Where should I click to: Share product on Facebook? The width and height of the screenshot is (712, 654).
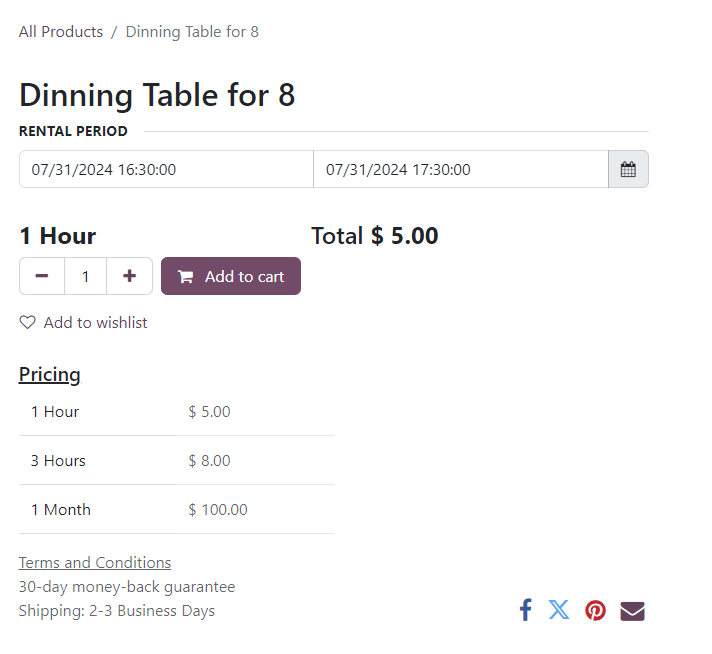tap(525, 610)
